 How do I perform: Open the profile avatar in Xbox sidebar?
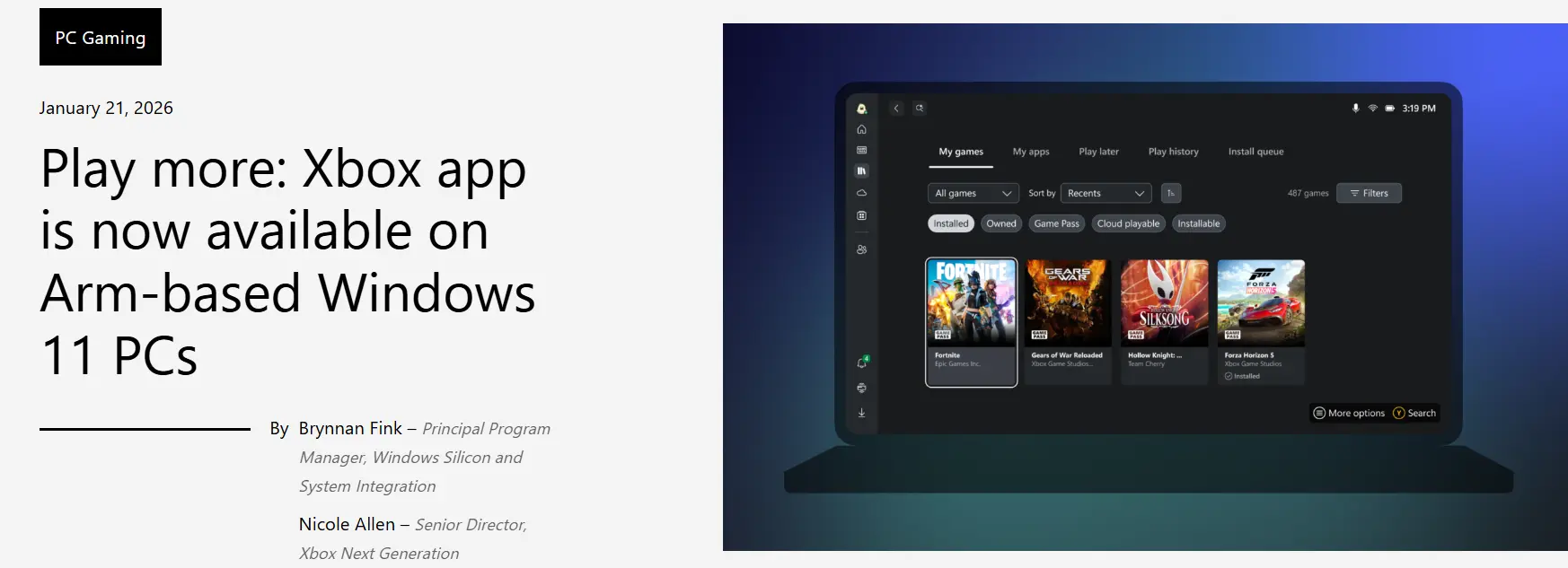861,109
